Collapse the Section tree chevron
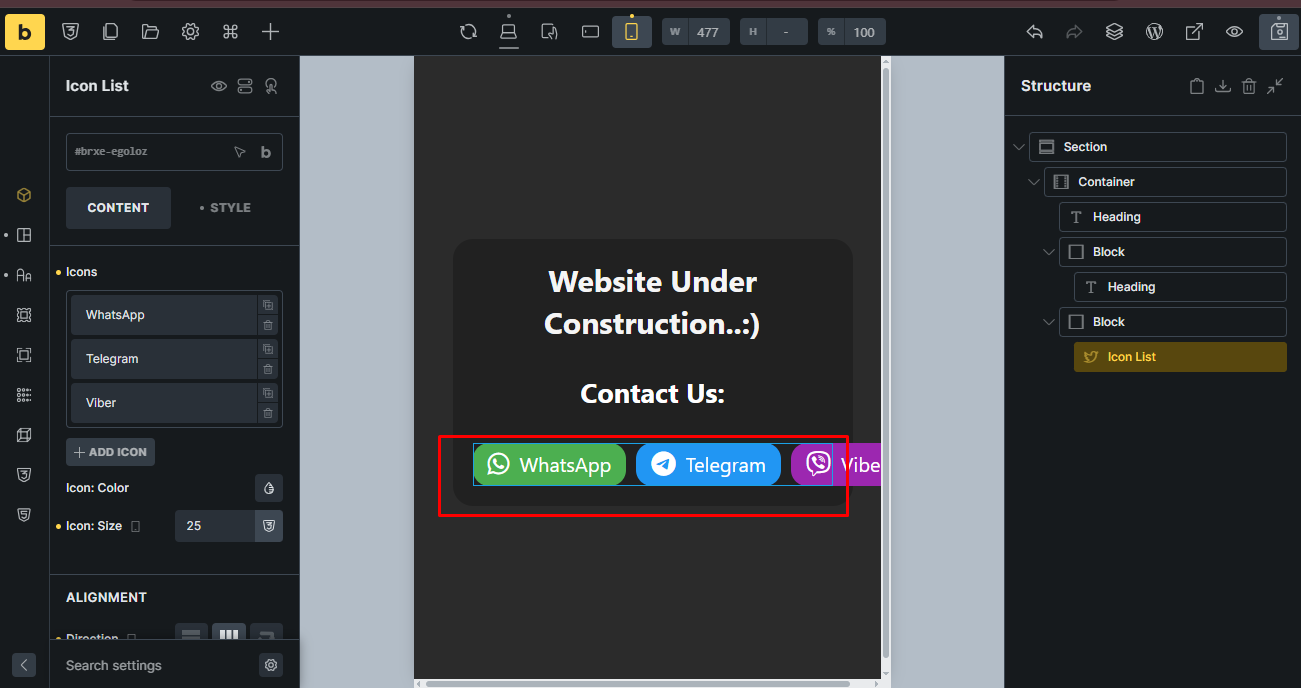 (x=1019, y=147)
